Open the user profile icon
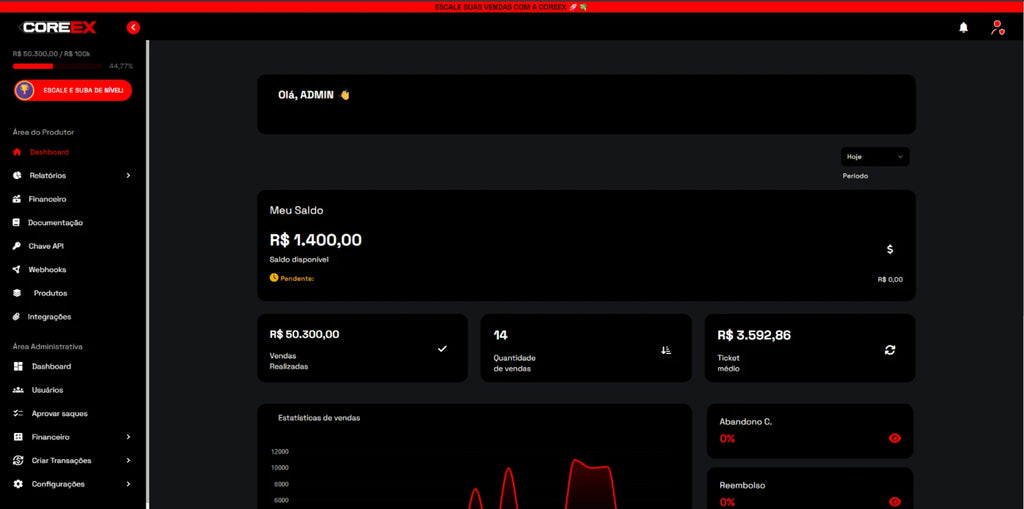Viewport: 1024px width, 509px height. click(x=996, y=28)
